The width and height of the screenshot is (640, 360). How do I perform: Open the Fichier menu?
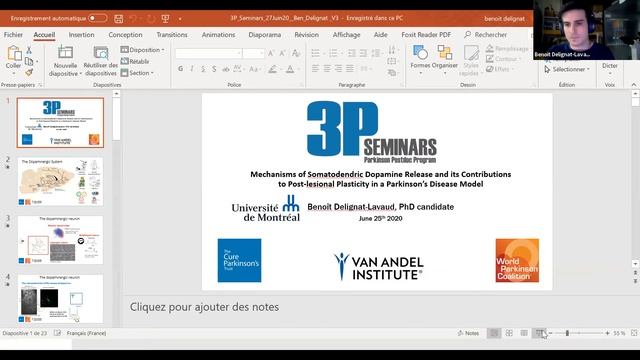pyautogui.click(x=13, y=35)
